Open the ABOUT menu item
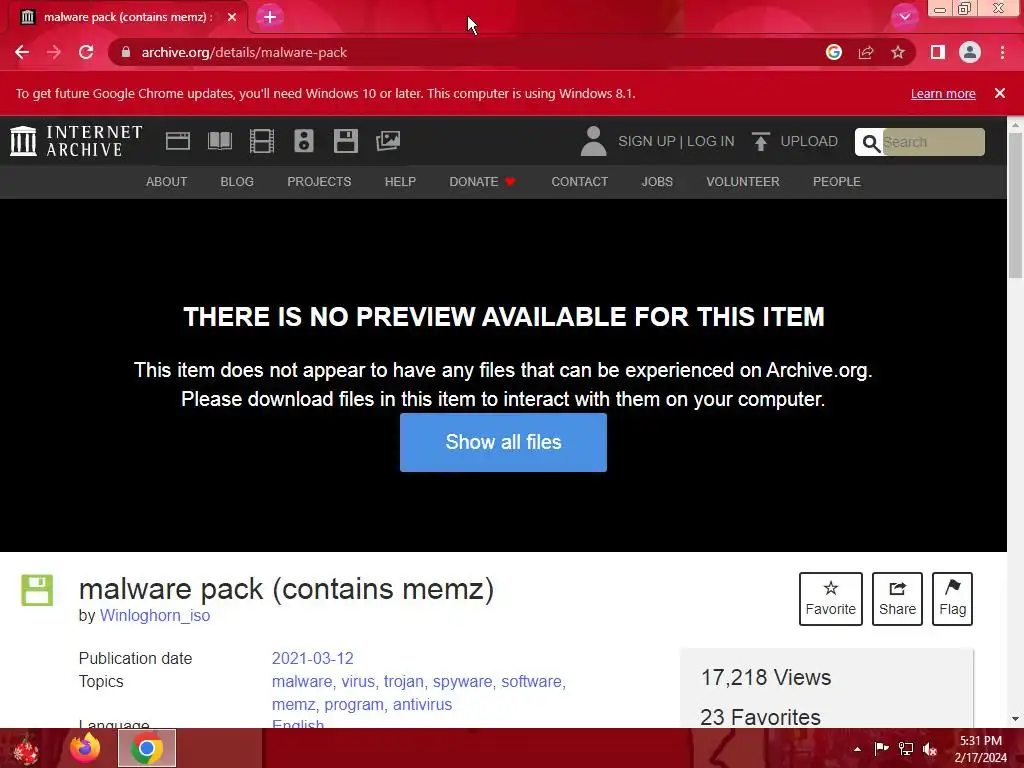Screen dimensions: 1024x768 pos(167,182)
